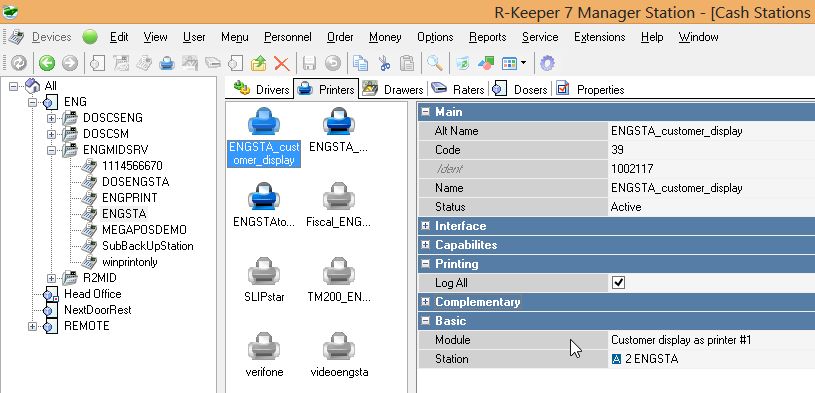This screenshot has width=815, height=393.
Task: Click the blue printer toolbar icon
Action: point(166,63)
